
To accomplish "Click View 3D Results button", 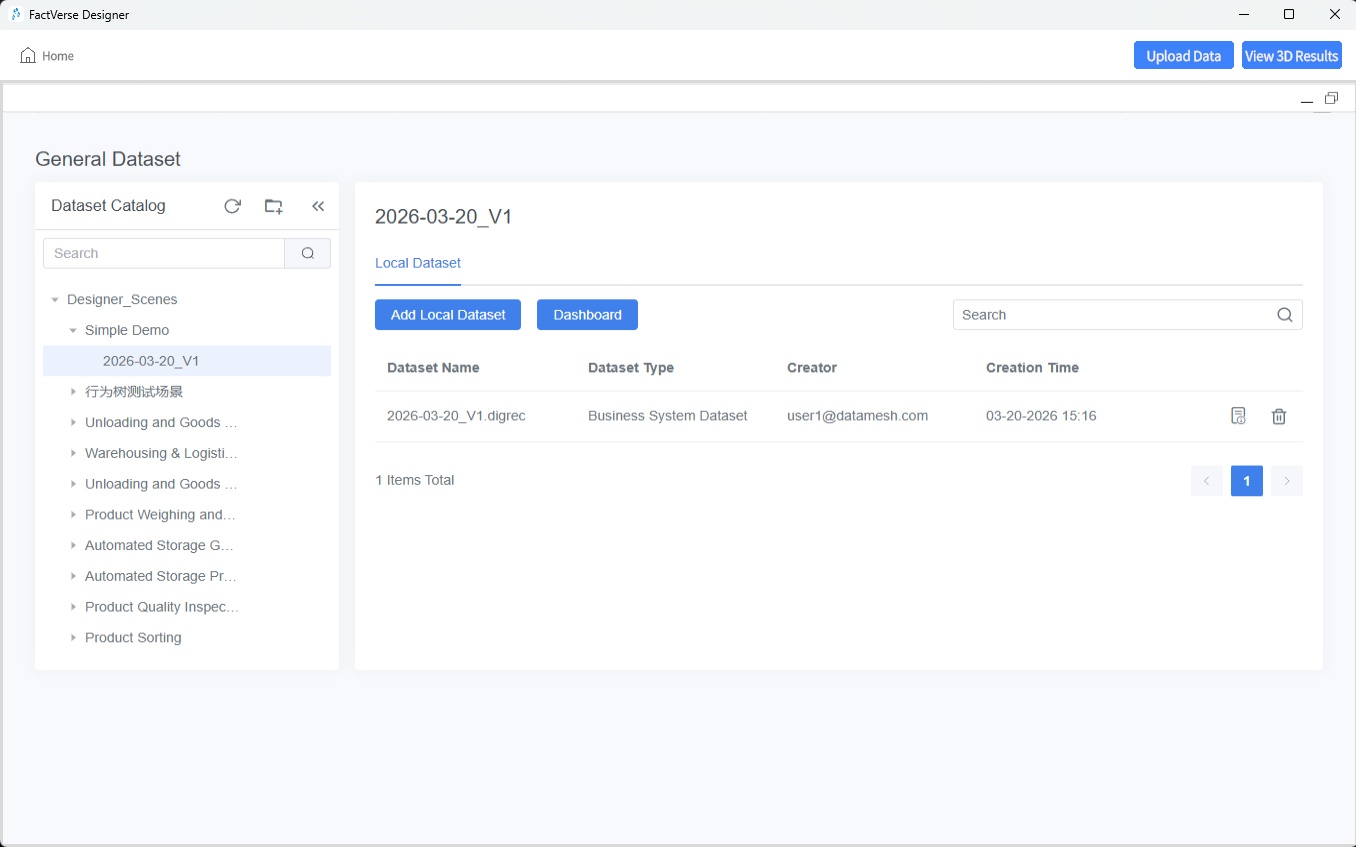I will tap(1291, 56).
